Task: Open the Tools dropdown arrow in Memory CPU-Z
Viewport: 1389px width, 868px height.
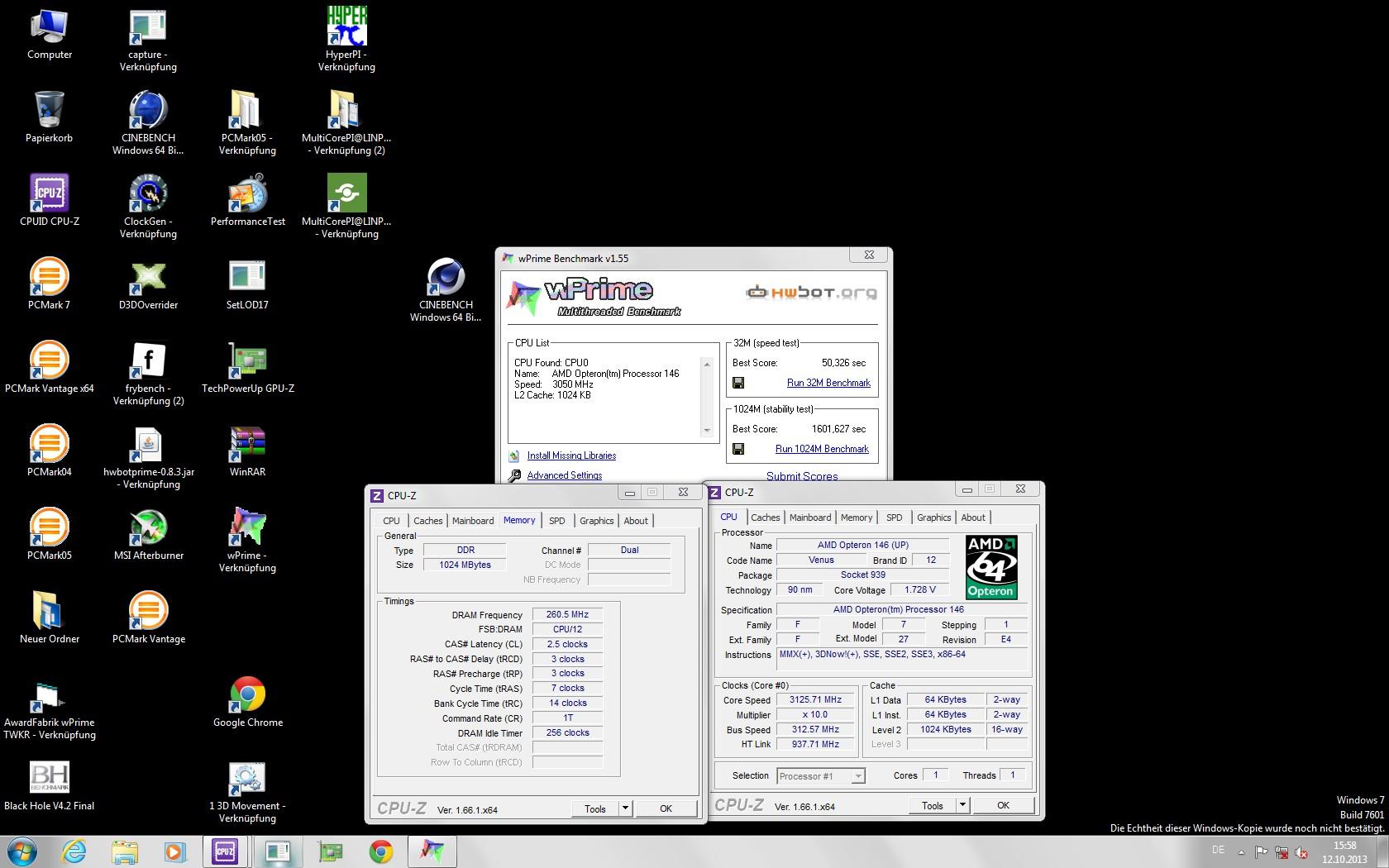Action: click(x=626, y=808)
